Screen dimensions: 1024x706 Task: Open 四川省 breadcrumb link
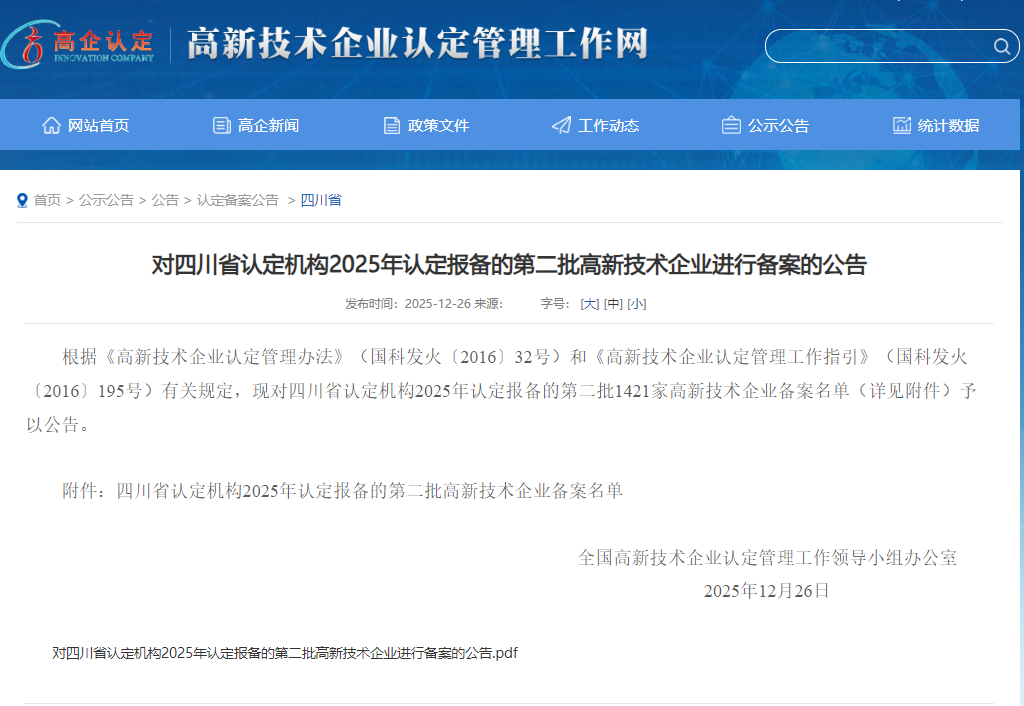coord(321,200)
